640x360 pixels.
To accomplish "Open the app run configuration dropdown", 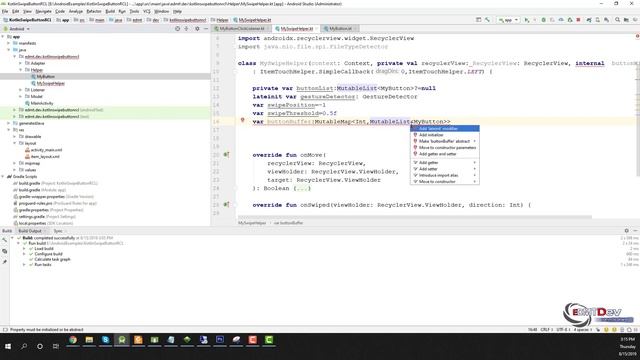I will pos(508,20).
